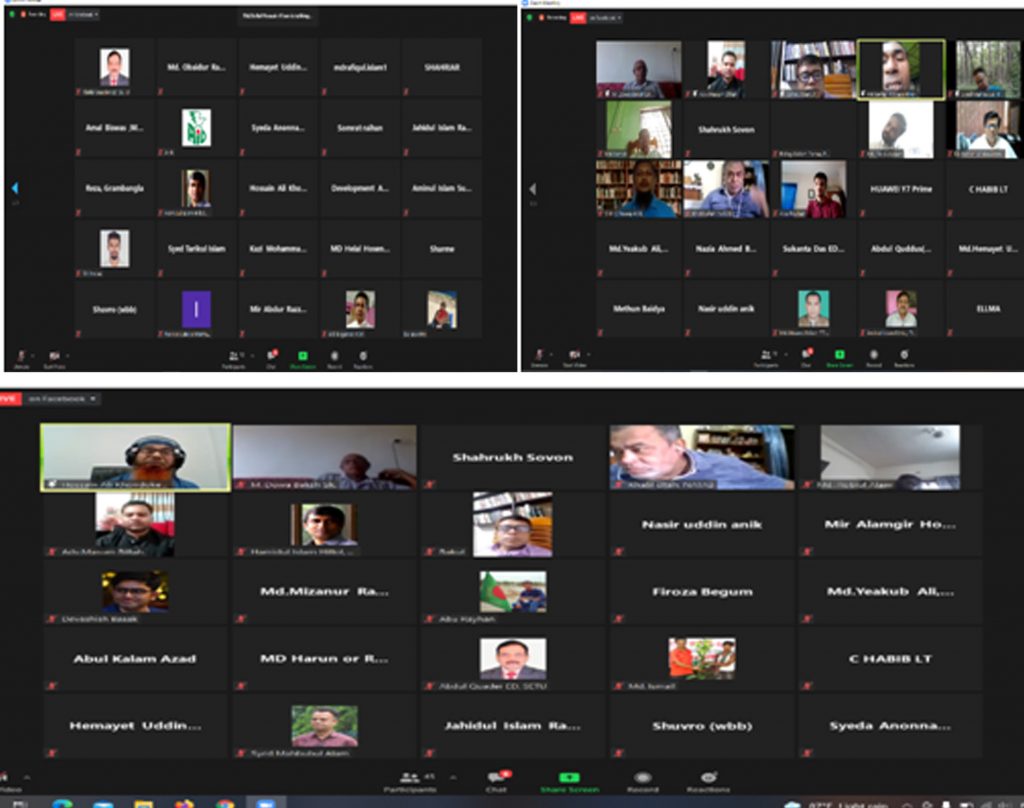
Task: Expand Participants arrow in top-right window
Action: coord(785,355)
